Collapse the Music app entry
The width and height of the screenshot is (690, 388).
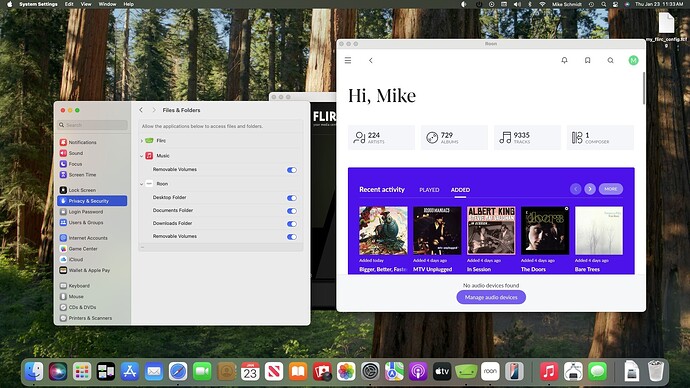[142, 156]
